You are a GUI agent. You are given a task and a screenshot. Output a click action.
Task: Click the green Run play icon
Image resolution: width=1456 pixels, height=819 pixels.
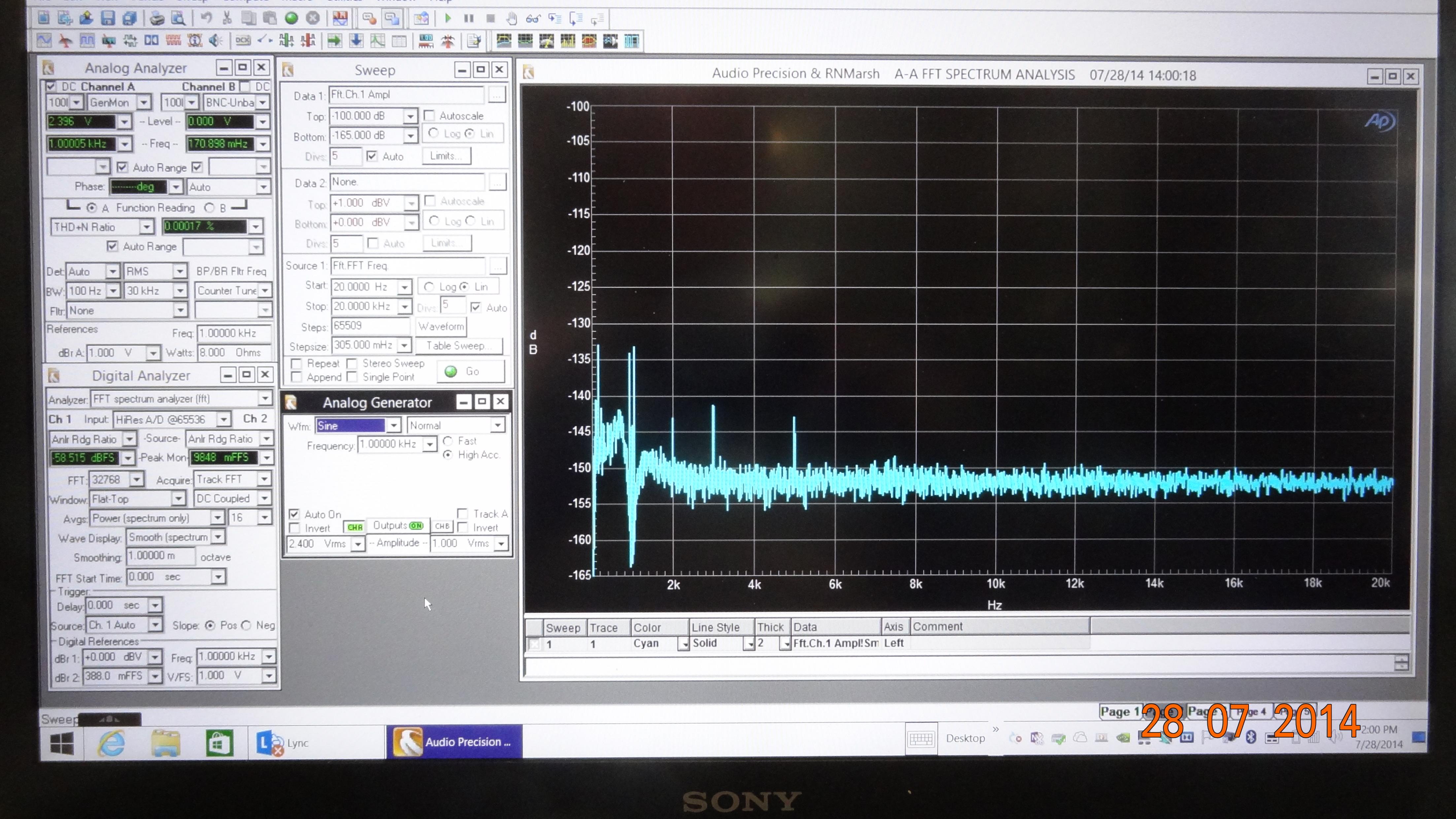[448, 18]
